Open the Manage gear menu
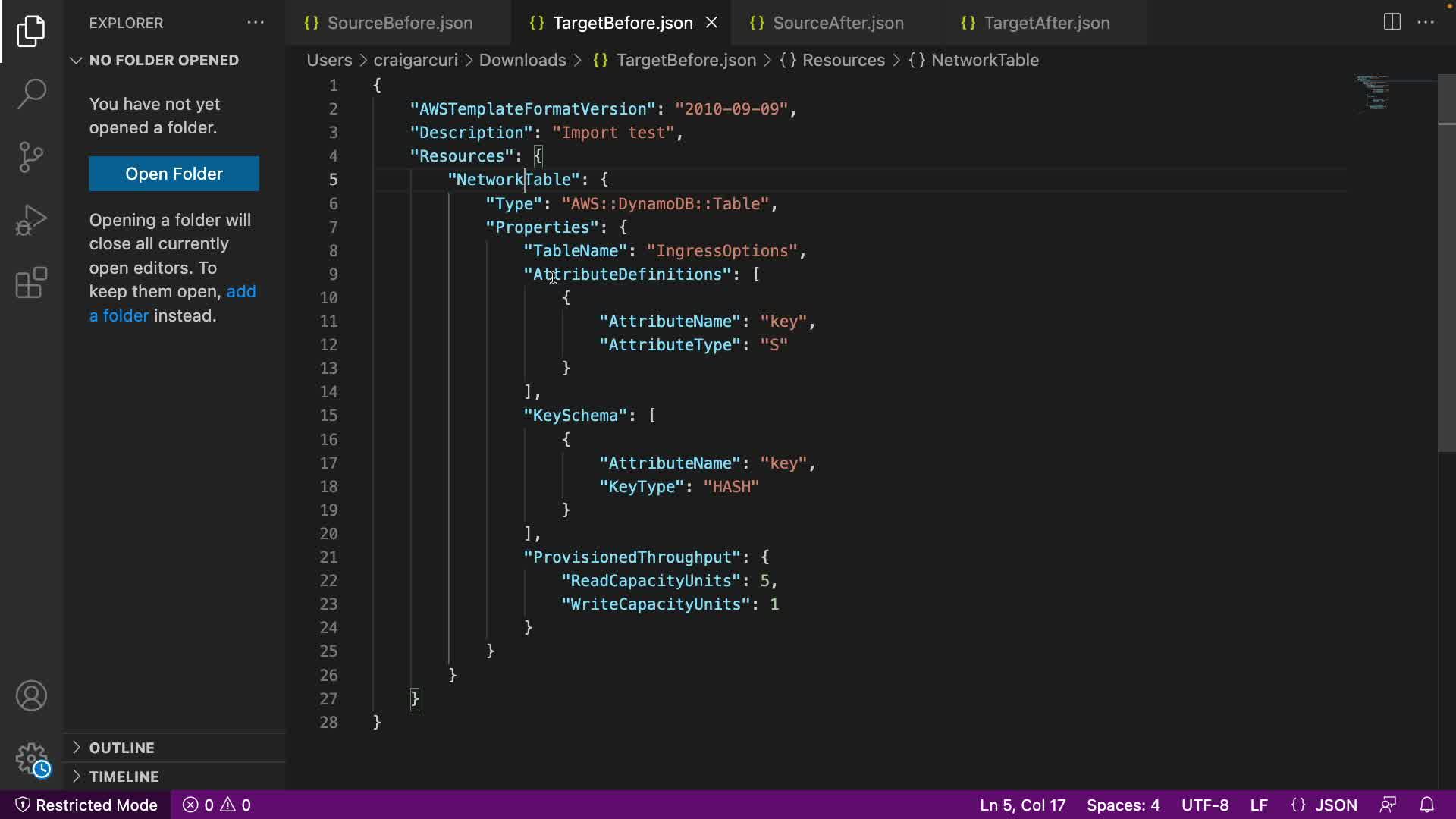Viewport: 1456px width, 819px height. click(x=31, y=758)
